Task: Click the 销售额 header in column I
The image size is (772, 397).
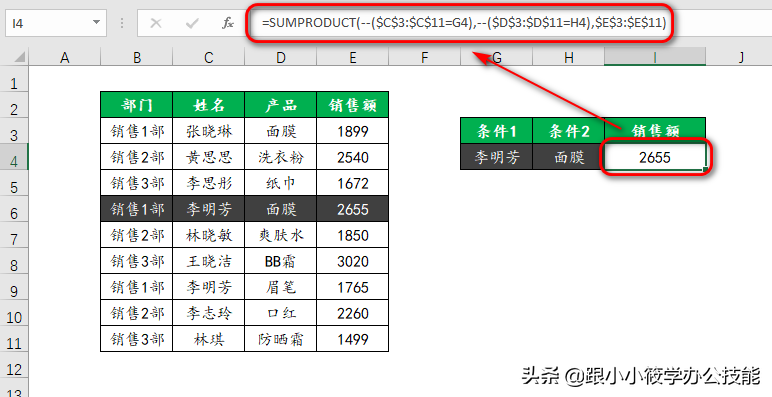Action: (x=655, y=131)
